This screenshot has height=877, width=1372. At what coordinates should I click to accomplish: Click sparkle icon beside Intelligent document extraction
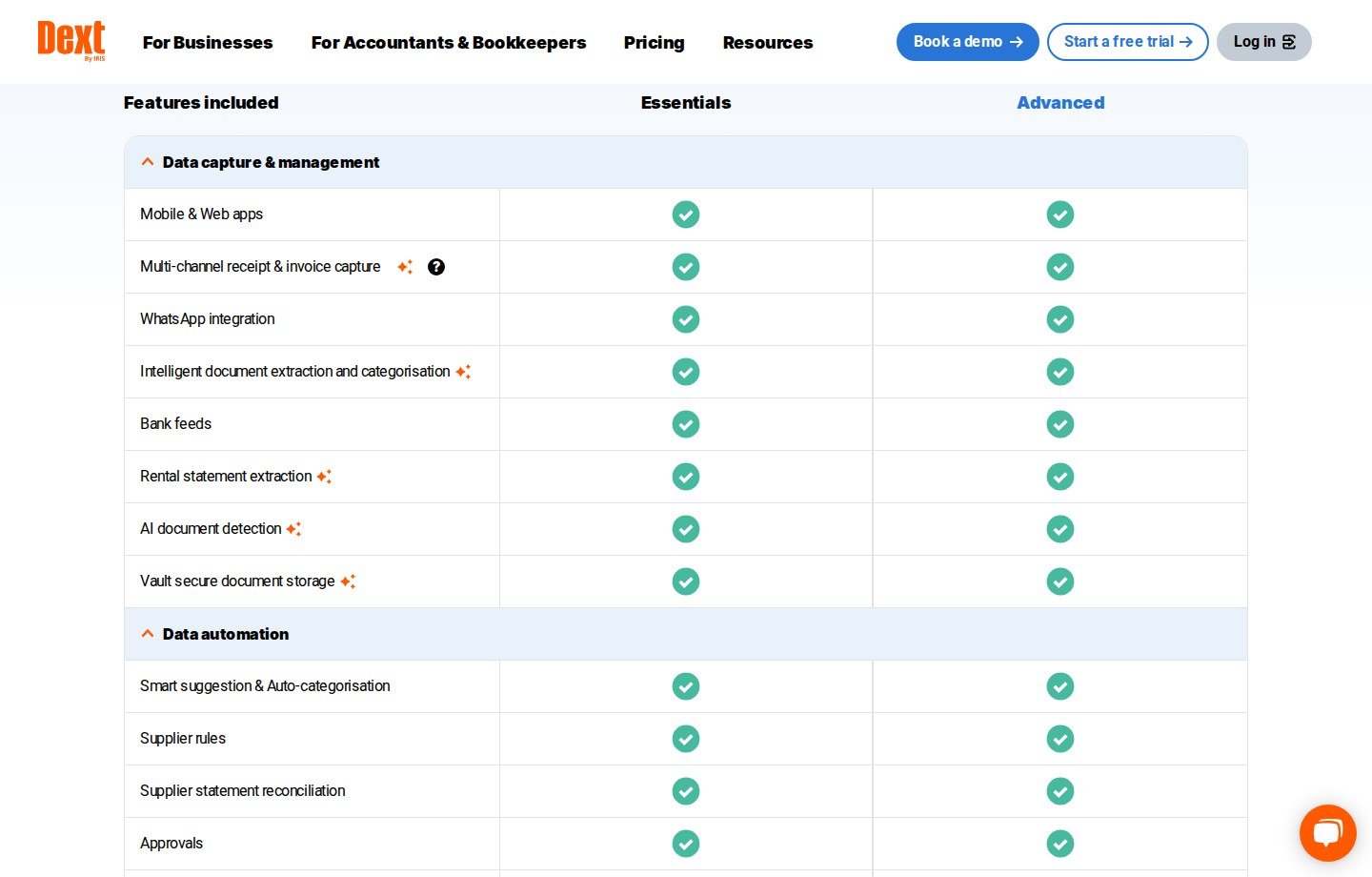(x=463, y=372)
